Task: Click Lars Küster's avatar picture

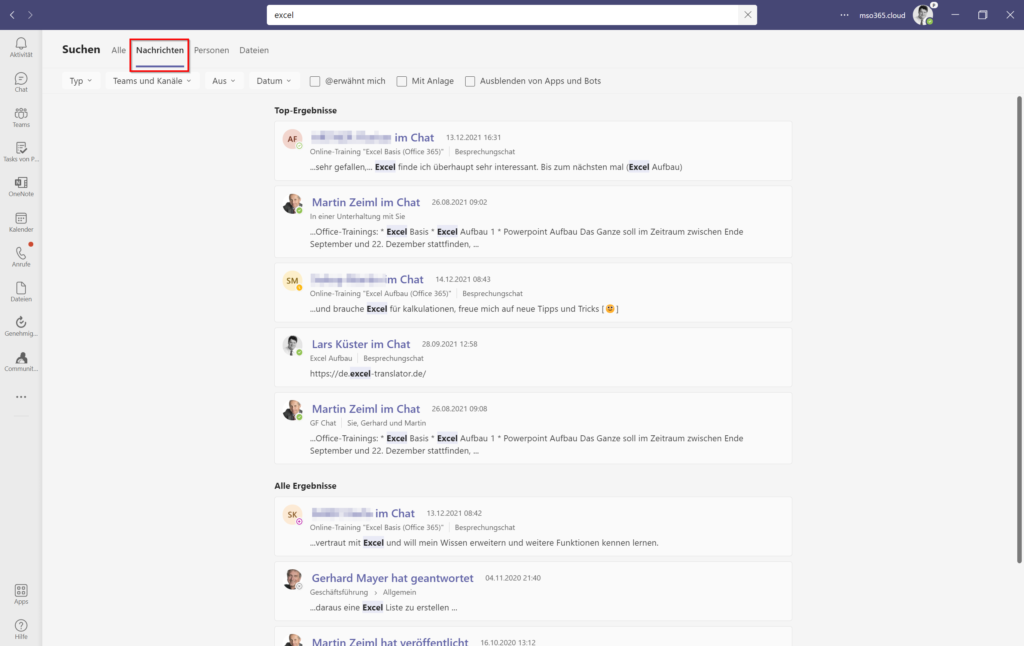Action: pyautogui.click(x=292, y=345)
